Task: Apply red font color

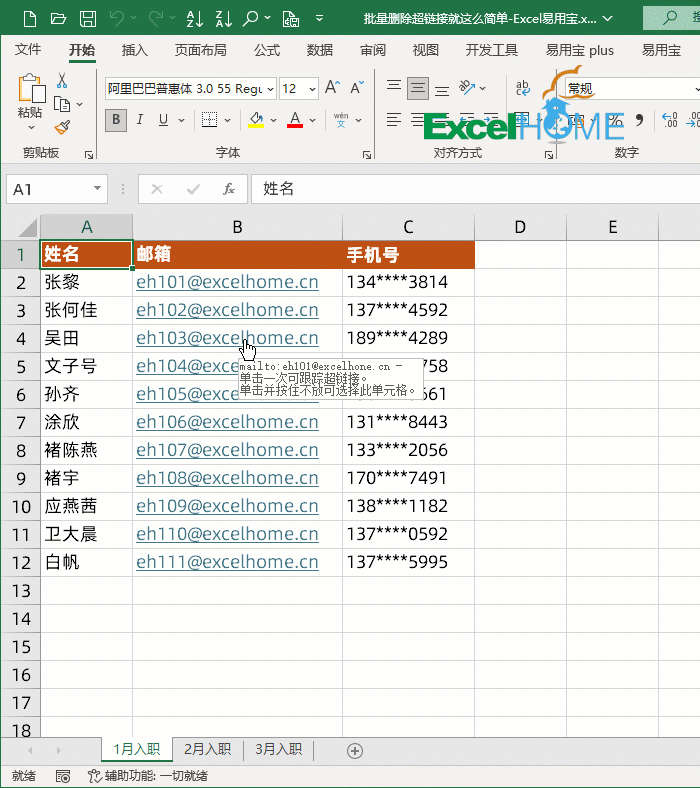Action: tap(295, 120)
